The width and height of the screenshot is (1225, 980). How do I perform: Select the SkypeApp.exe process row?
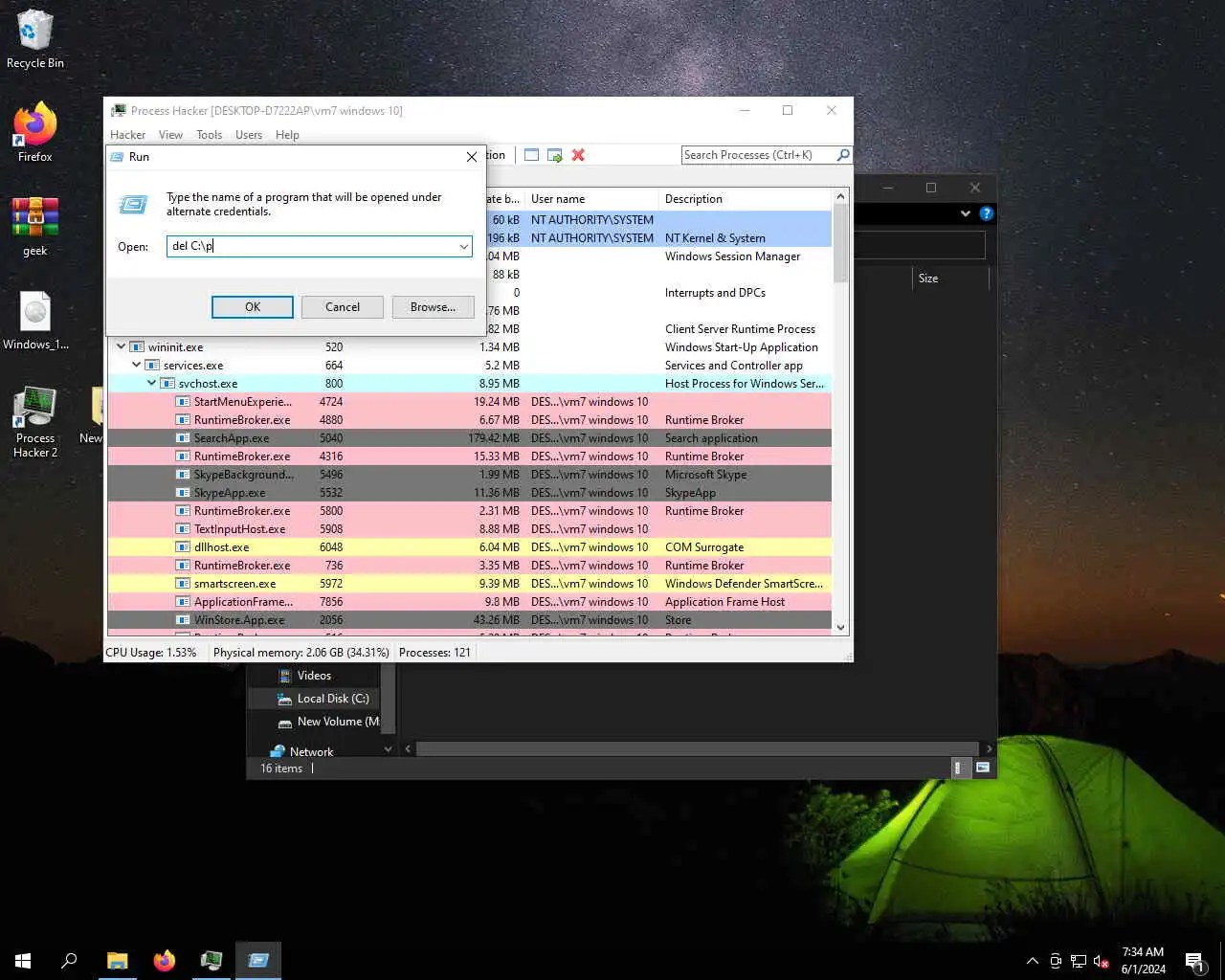click(x=469, y=493)
